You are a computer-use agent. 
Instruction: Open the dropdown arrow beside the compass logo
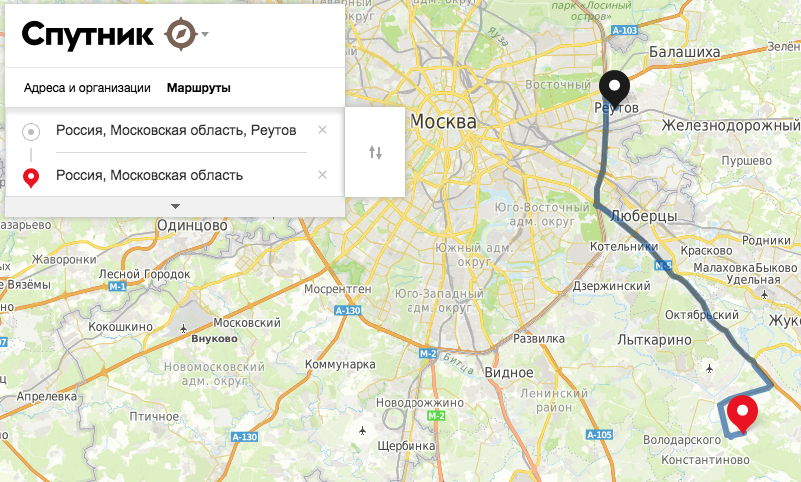pyautogui.click(x=205, y=34)
